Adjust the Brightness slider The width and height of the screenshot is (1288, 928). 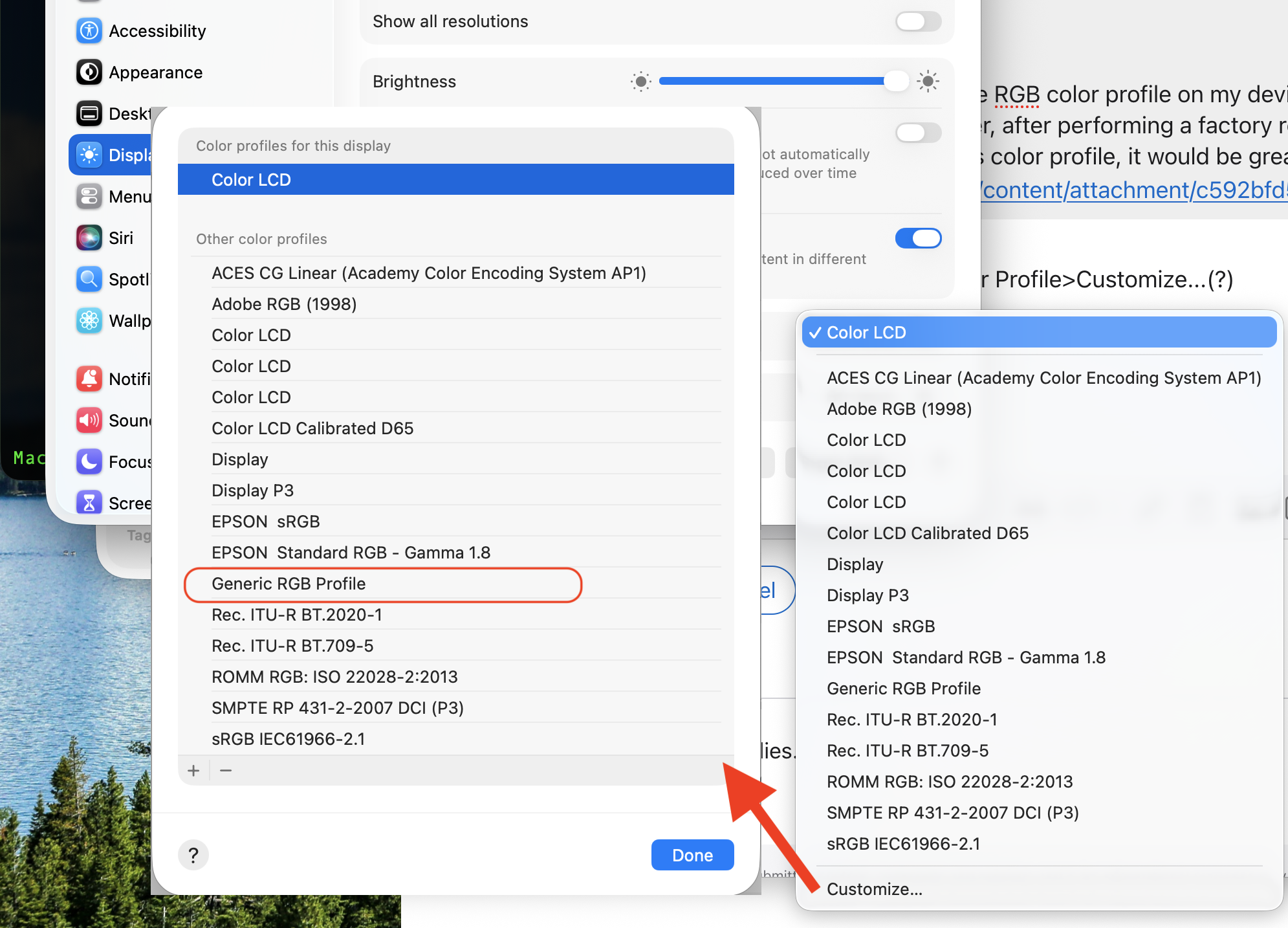point(896,81)
